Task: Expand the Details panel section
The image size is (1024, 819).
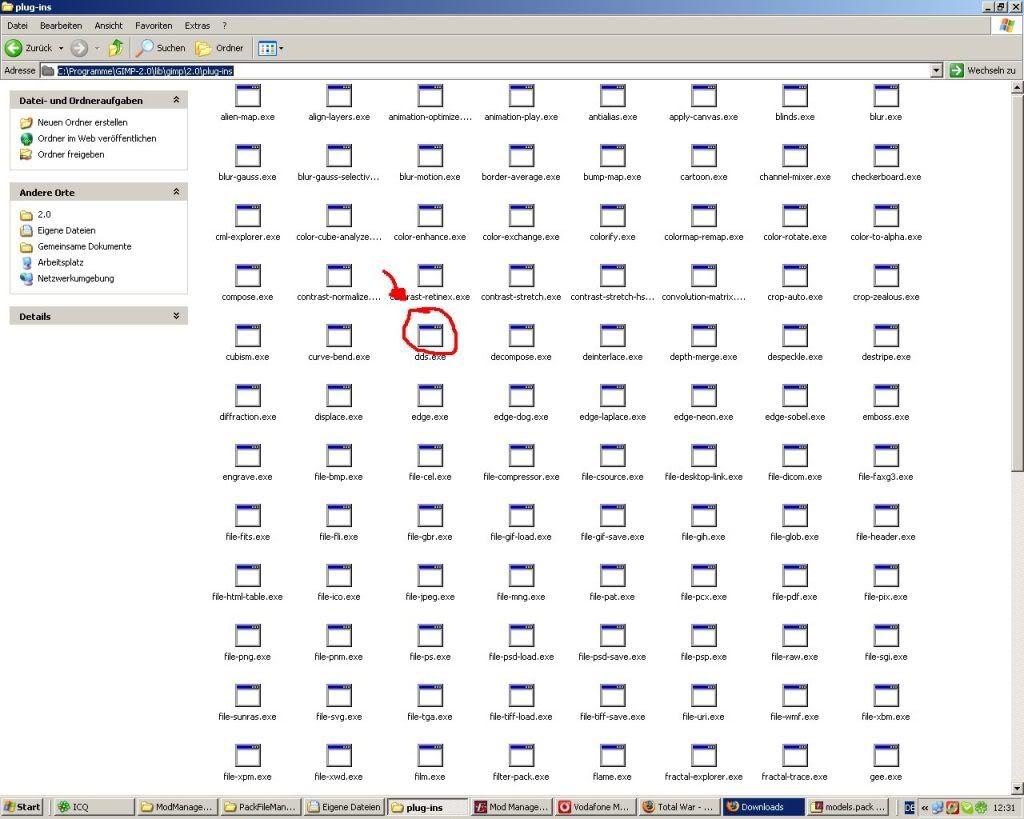Action: click(x=176, y=316)
